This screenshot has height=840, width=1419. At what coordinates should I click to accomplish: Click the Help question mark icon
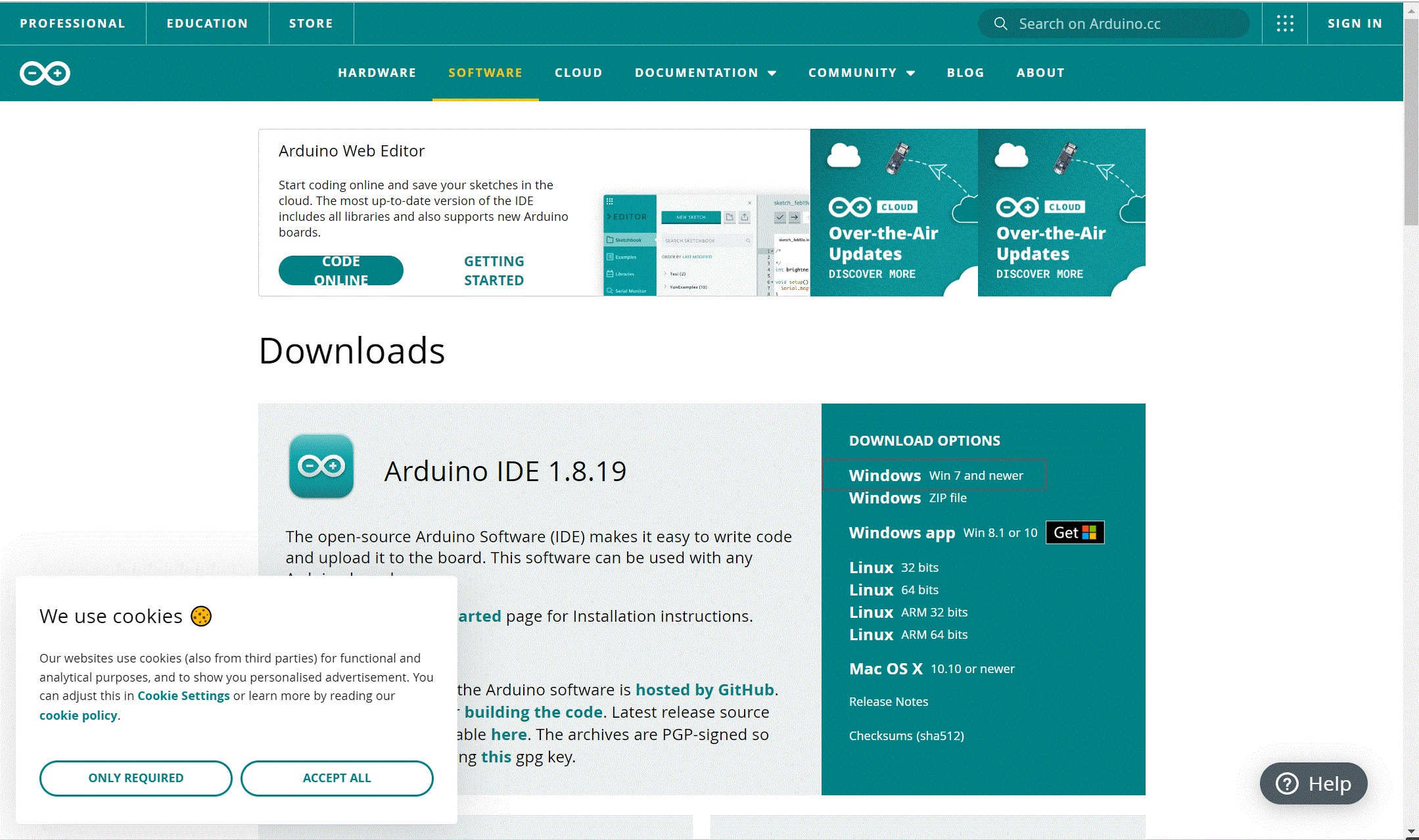point(1287,783)
